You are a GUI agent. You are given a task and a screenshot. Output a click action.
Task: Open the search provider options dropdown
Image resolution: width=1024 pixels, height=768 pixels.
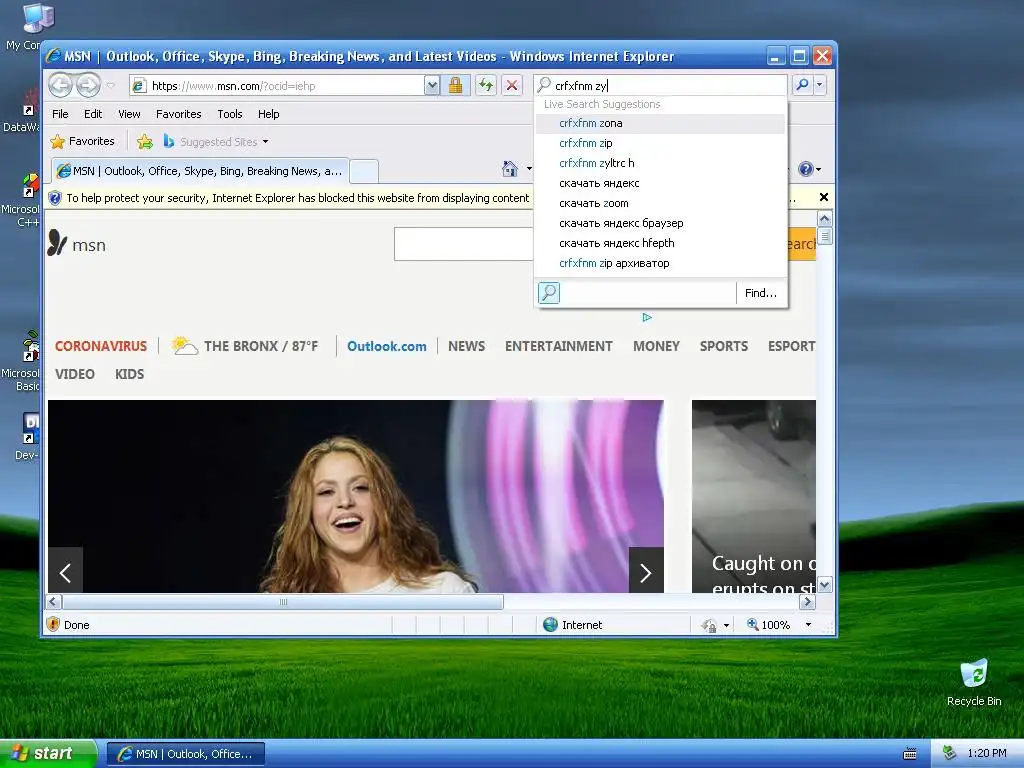820,85
